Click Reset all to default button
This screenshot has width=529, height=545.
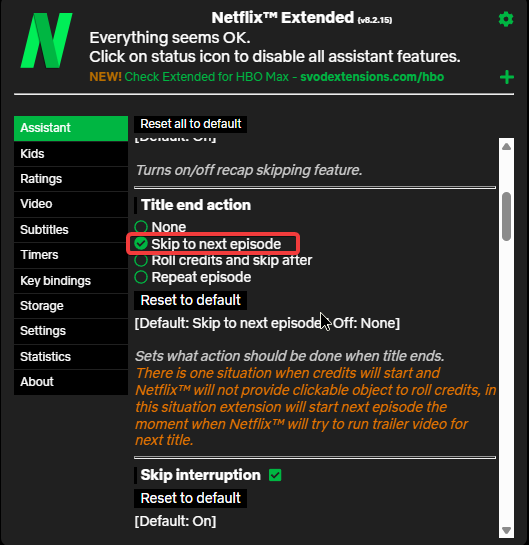[190, 124]
